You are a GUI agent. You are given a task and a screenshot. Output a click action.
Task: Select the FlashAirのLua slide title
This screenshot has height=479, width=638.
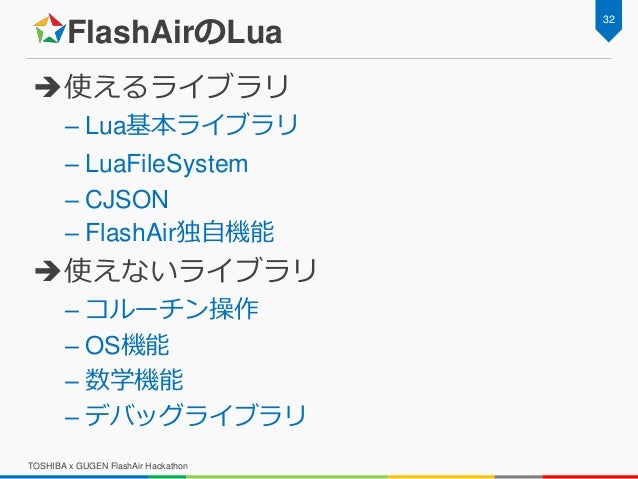pos(175,32)
